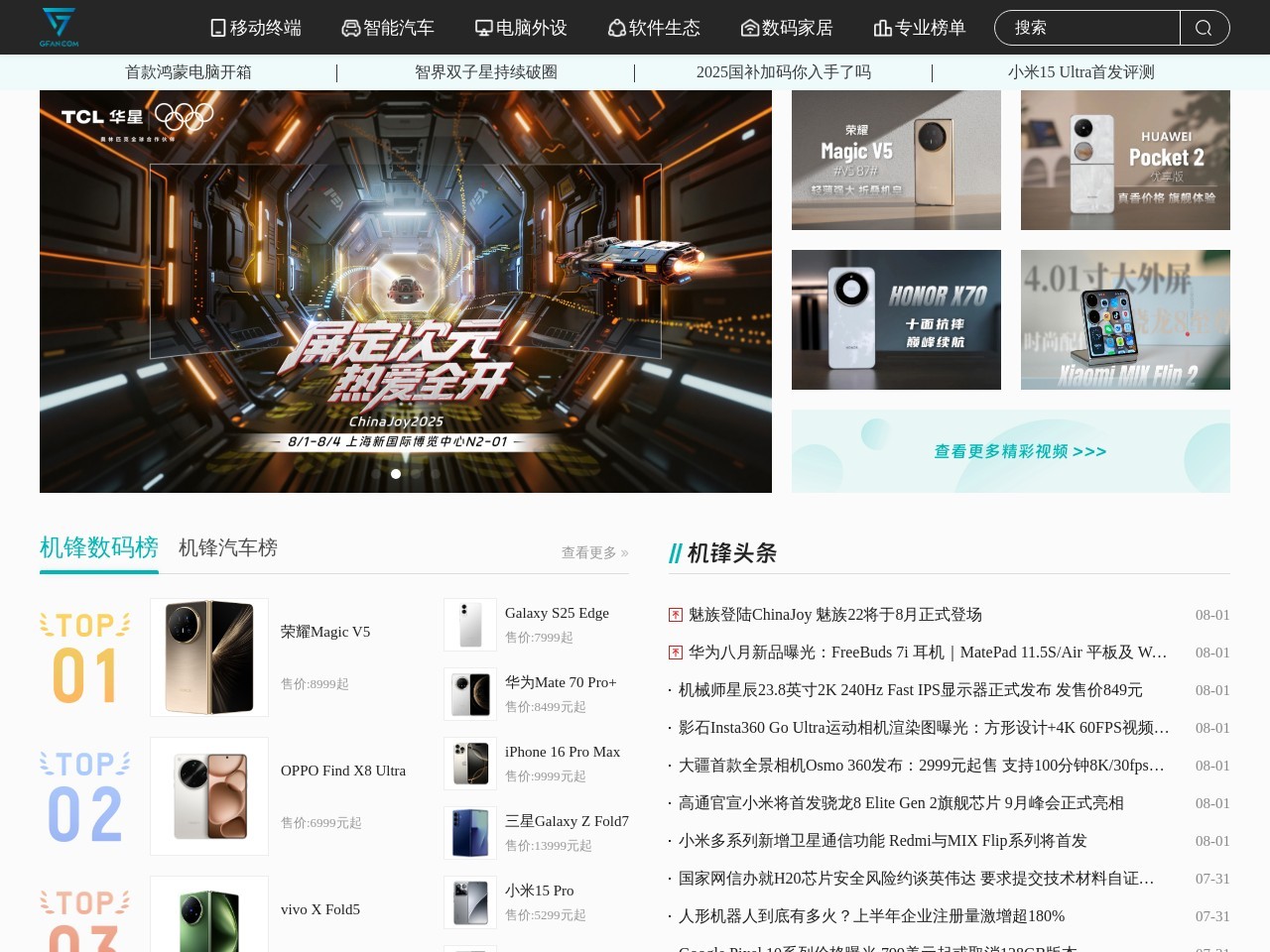Click the GFAN.COM site logo
The height and width of the screenshot is (952, 1270).
pos(59,27)
